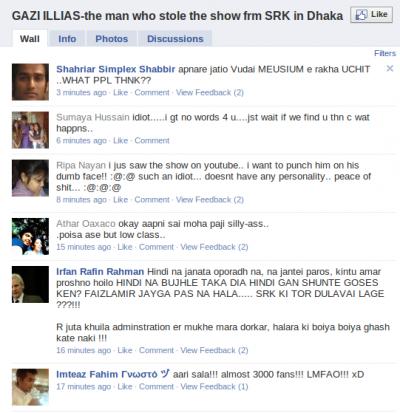This screenshot has width=400, height=413.
Task: Open Imteaz Fahim's profile thumbnail
Action: (30, 387)
